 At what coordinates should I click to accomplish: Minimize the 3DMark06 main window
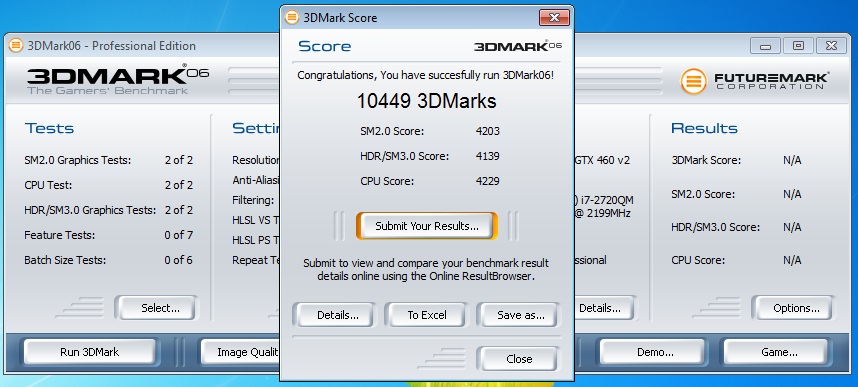pos(766,46)
